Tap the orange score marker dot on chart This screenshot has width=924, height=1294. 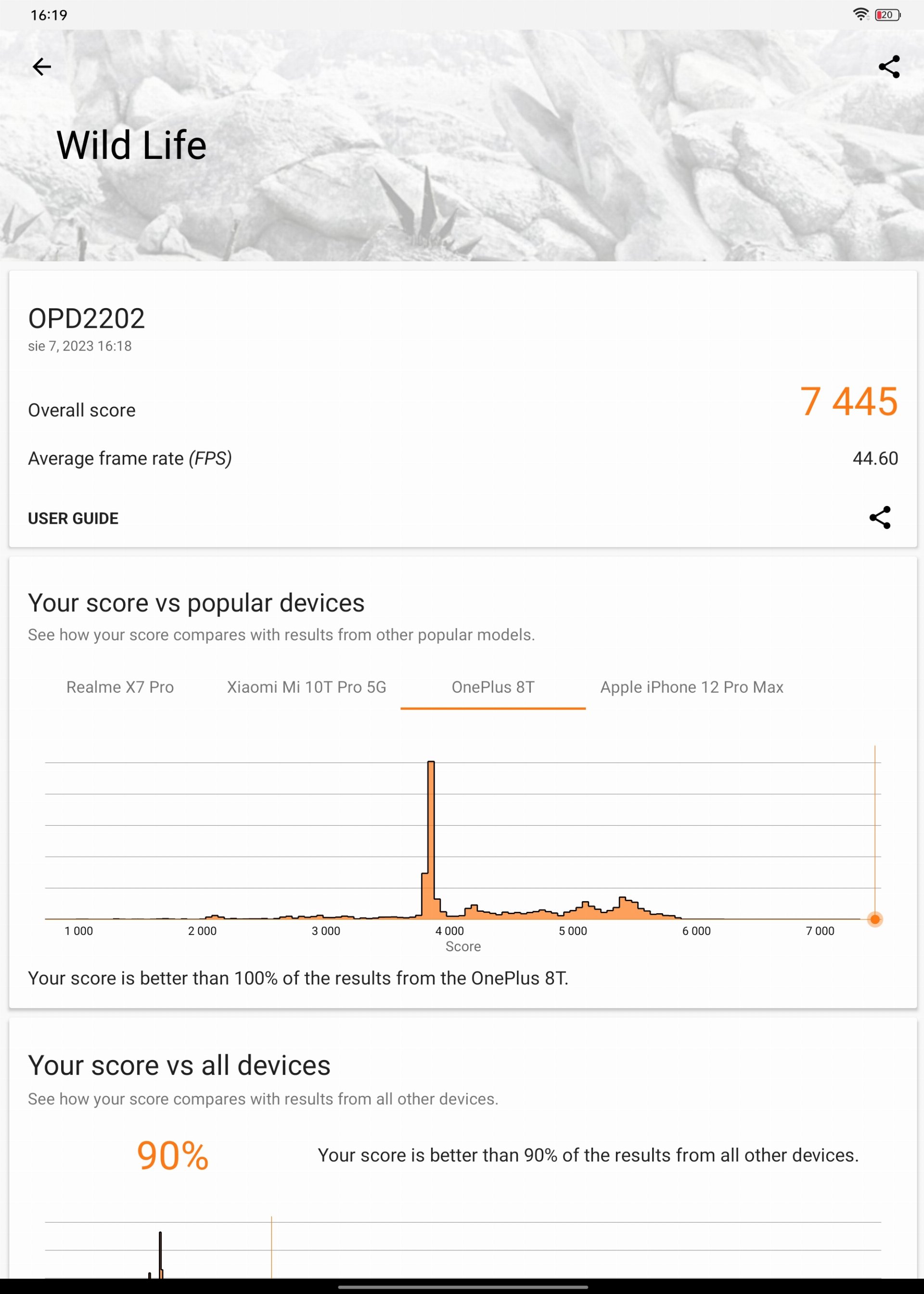(875, 919)
